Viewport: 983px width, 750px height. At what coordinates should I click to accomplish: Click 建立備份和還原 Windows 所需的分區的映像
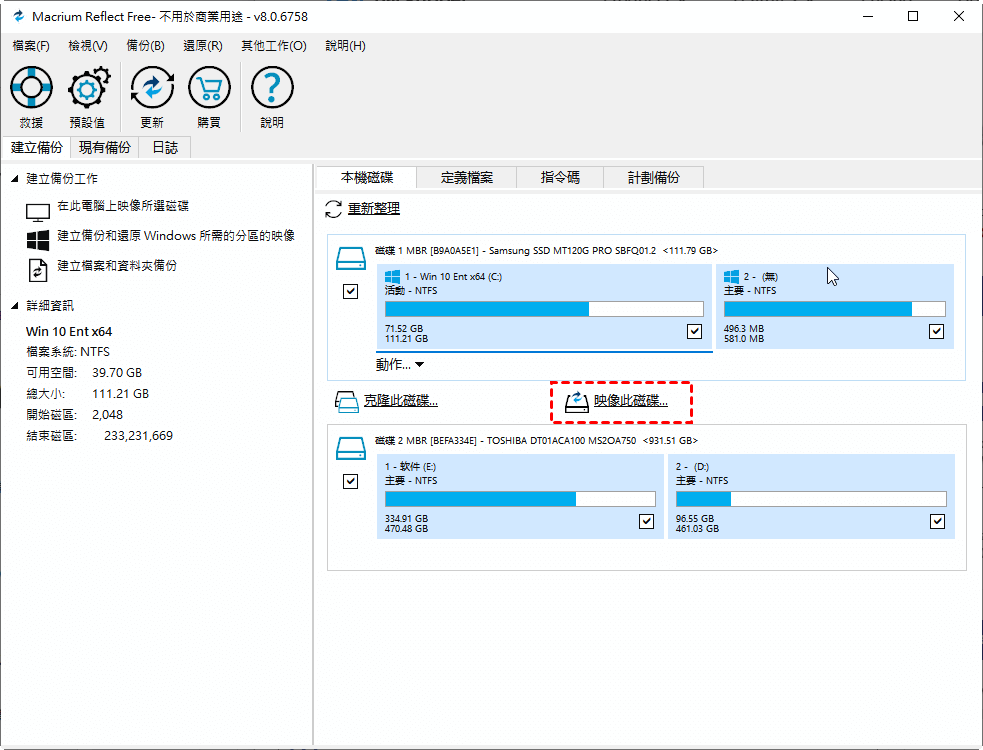point(176,236)
